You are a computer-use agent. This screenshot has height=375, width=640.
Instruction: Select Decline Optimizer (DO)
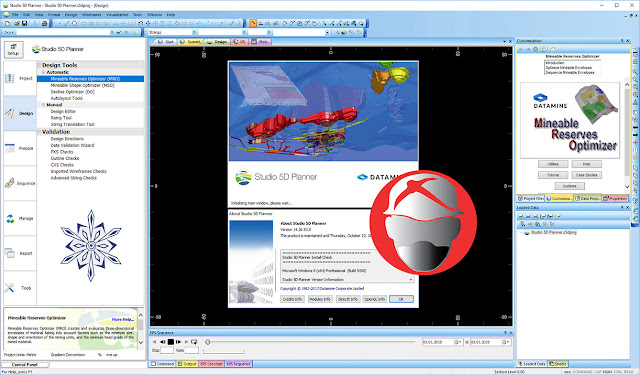tap(73, 92)
